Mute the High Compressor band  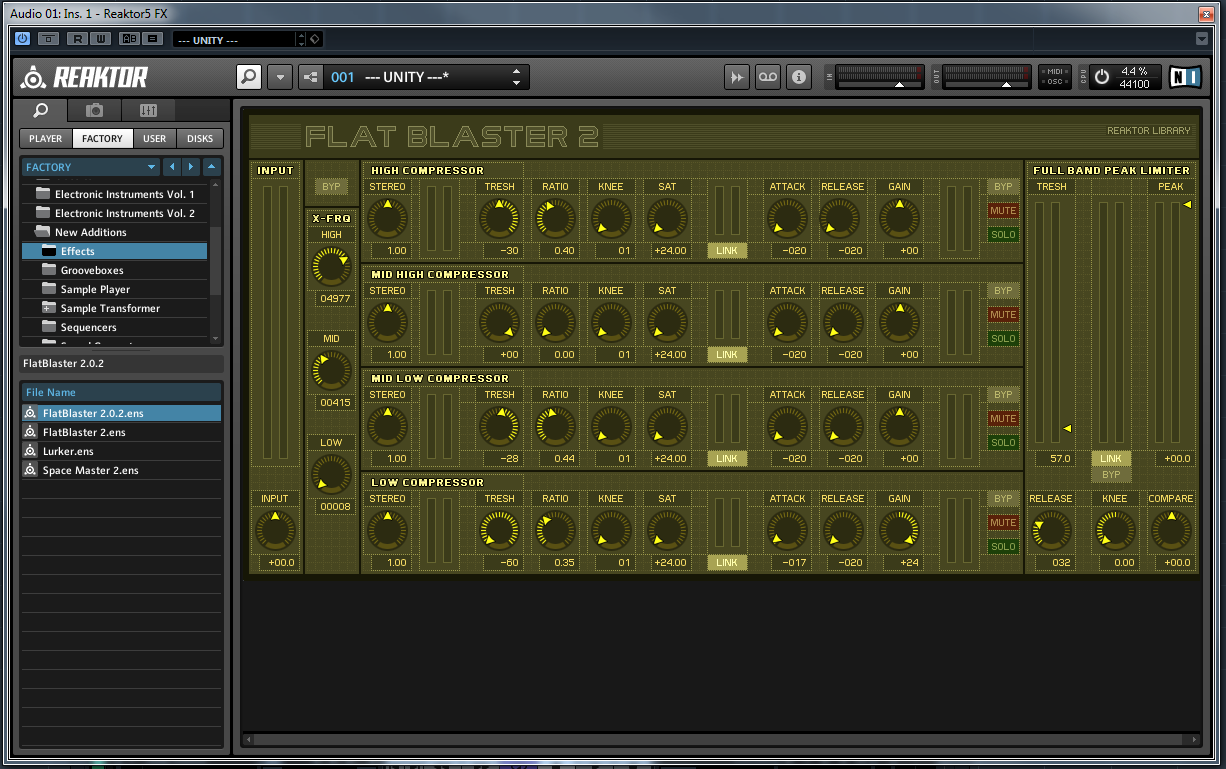[1003, 211]
